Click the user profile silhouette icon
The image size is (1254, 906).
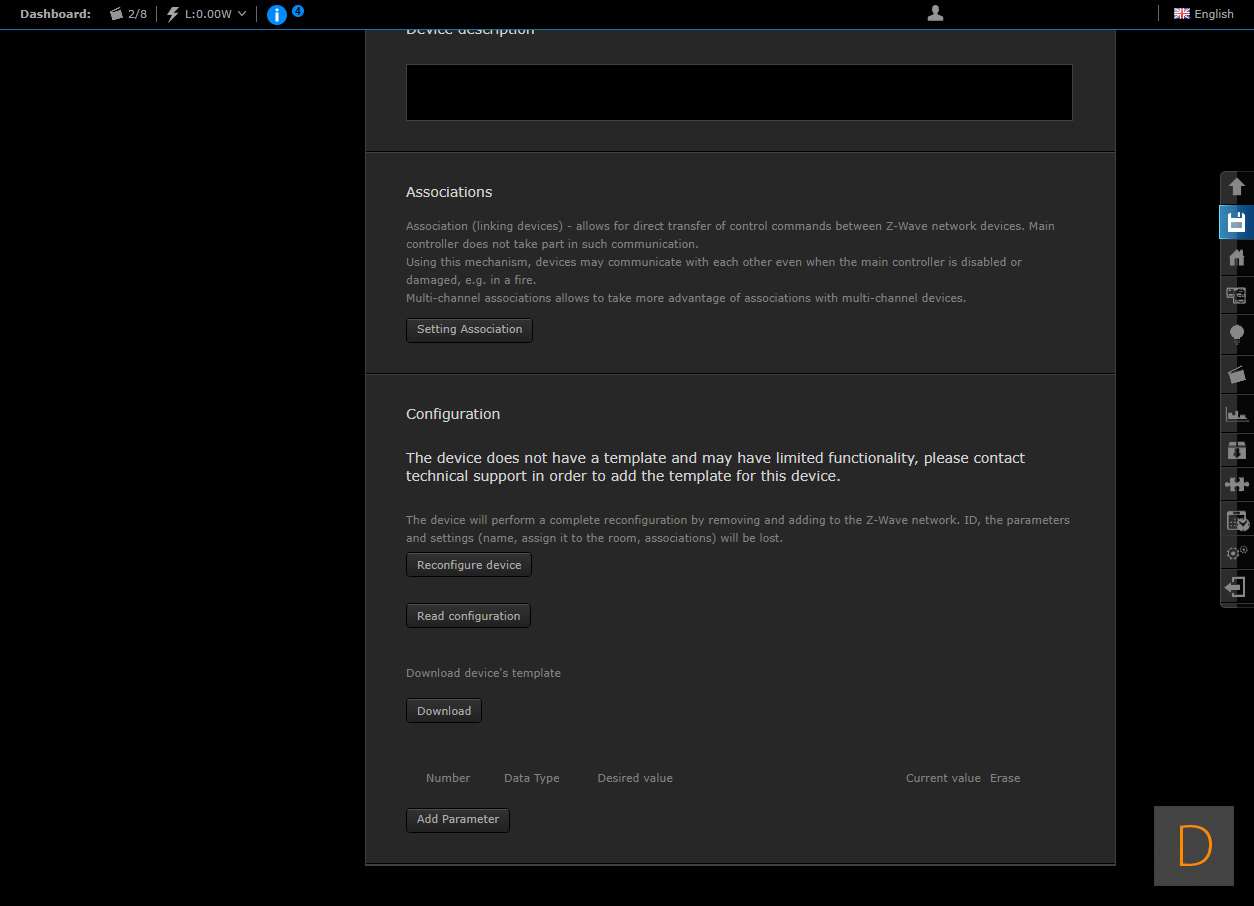pos(935,14)
